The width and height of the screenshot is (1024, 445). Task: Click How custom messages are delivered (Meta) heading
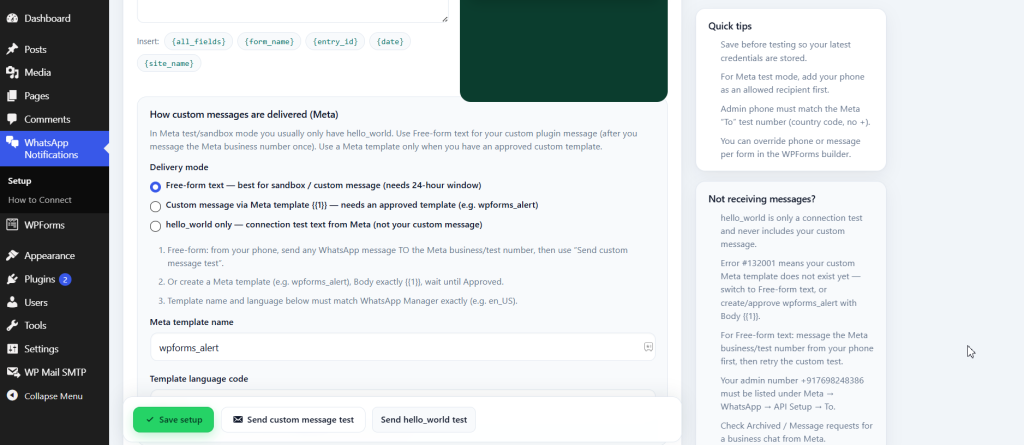[x=244, y=114]
